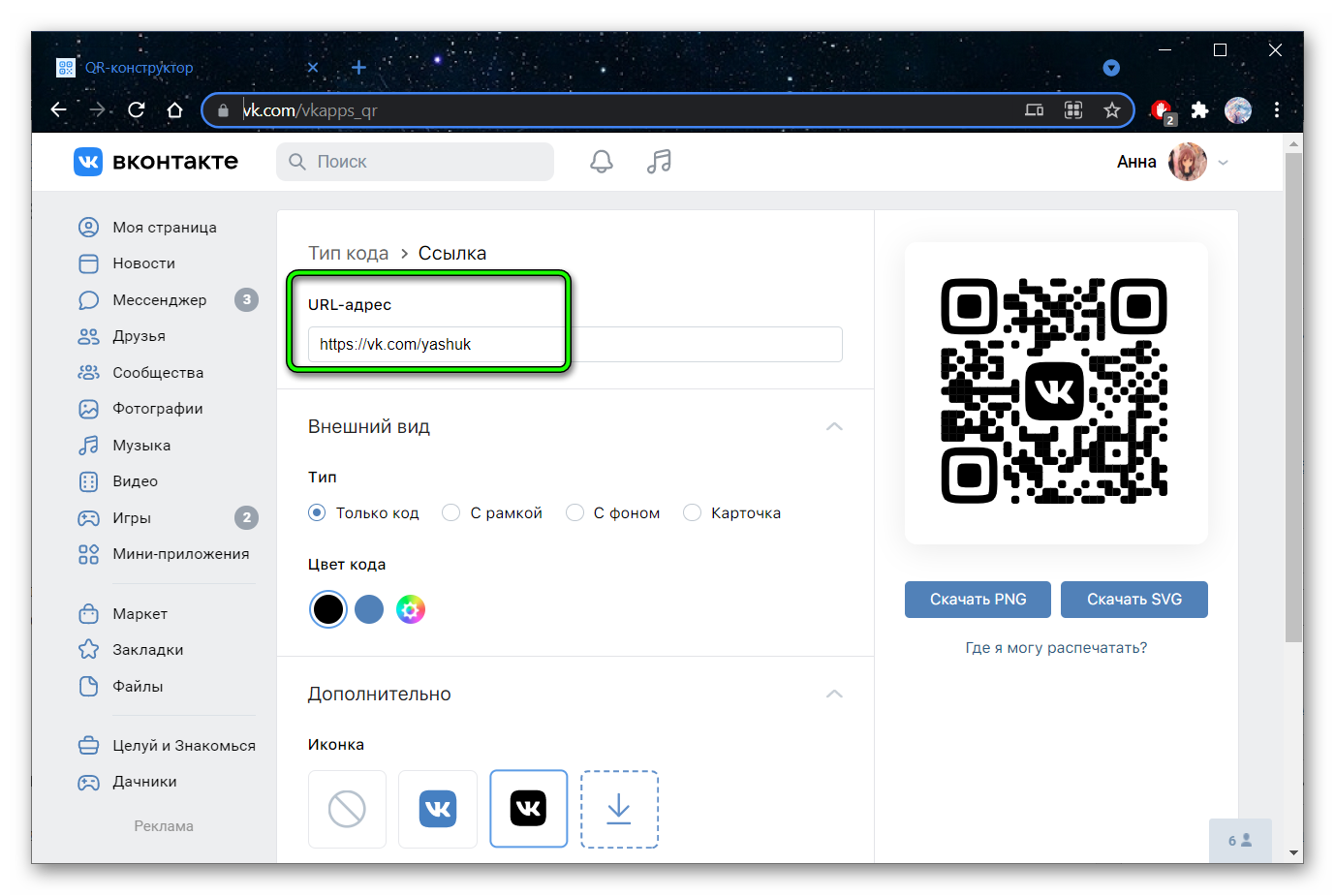Open Моя страница in sidebar
1335x896 pixels.
164,227
